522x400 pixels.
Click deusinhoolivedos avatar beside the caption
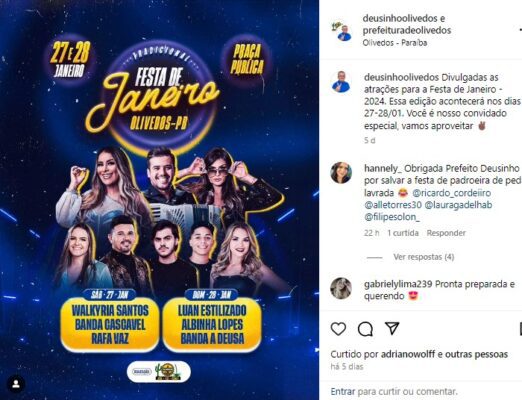341,82
